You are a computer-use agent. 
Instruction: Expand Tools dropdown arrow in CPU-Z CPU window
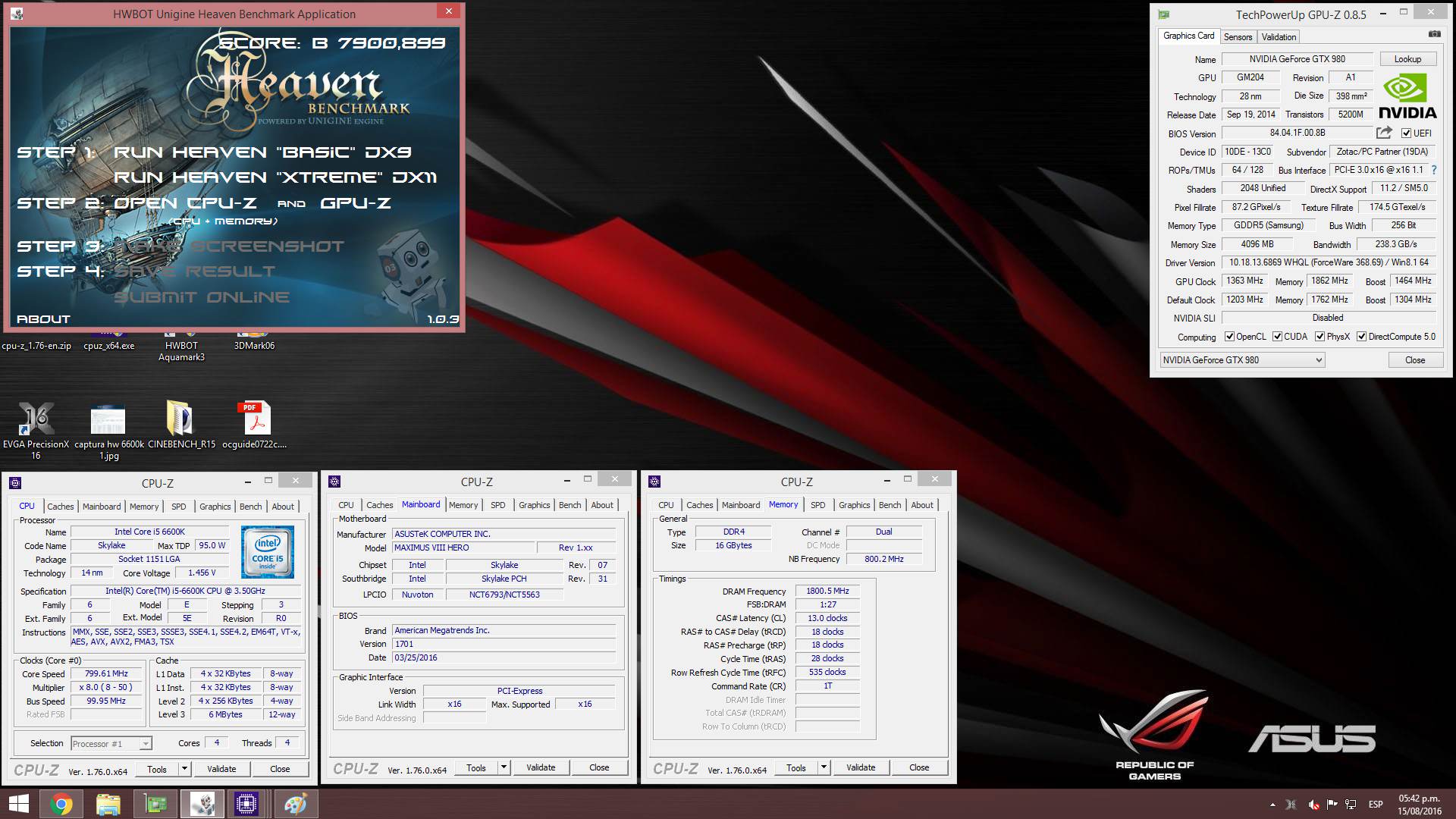[184, 769]
